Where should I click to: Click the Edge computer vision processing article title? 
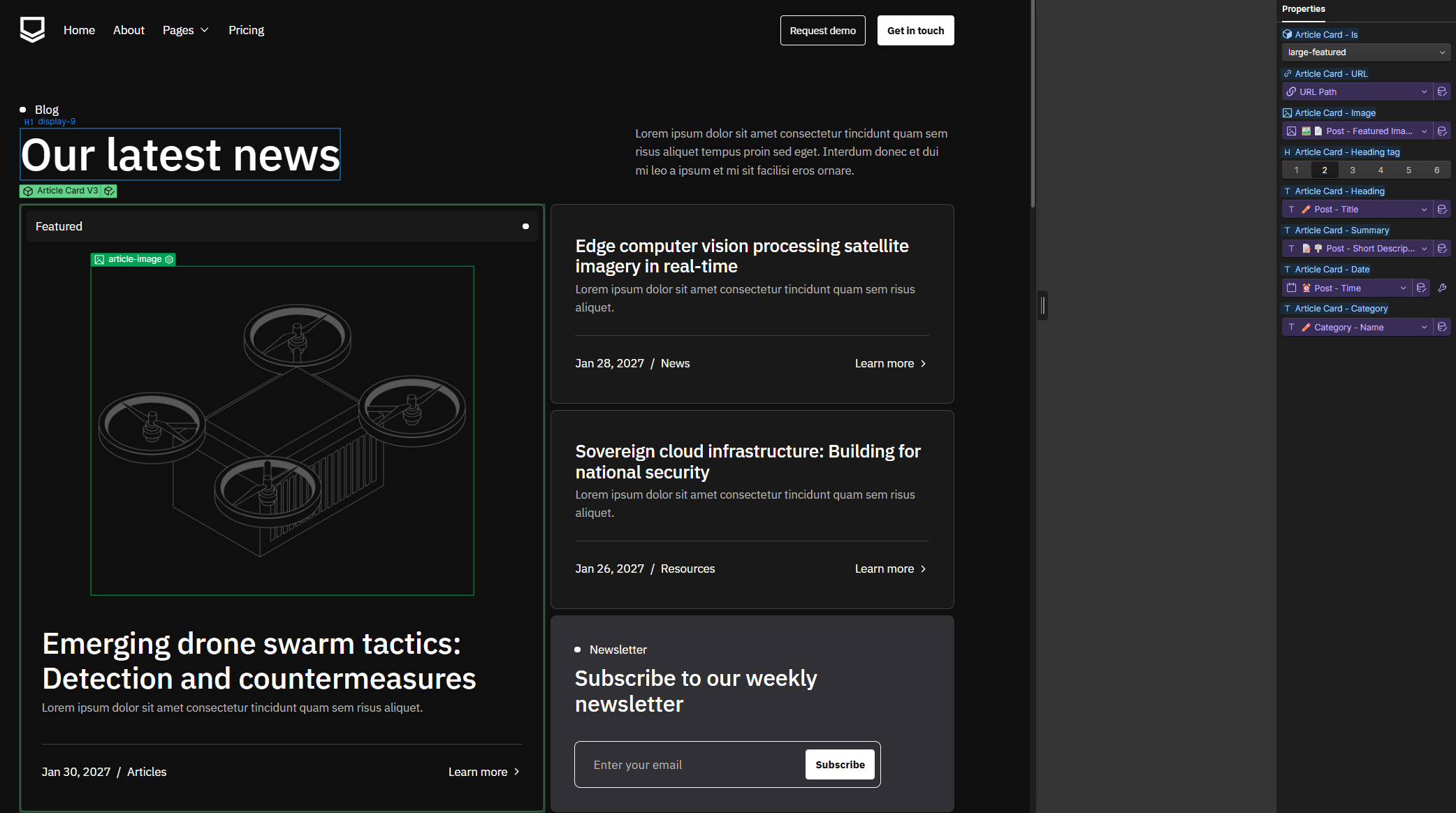(x=742, y=256)
